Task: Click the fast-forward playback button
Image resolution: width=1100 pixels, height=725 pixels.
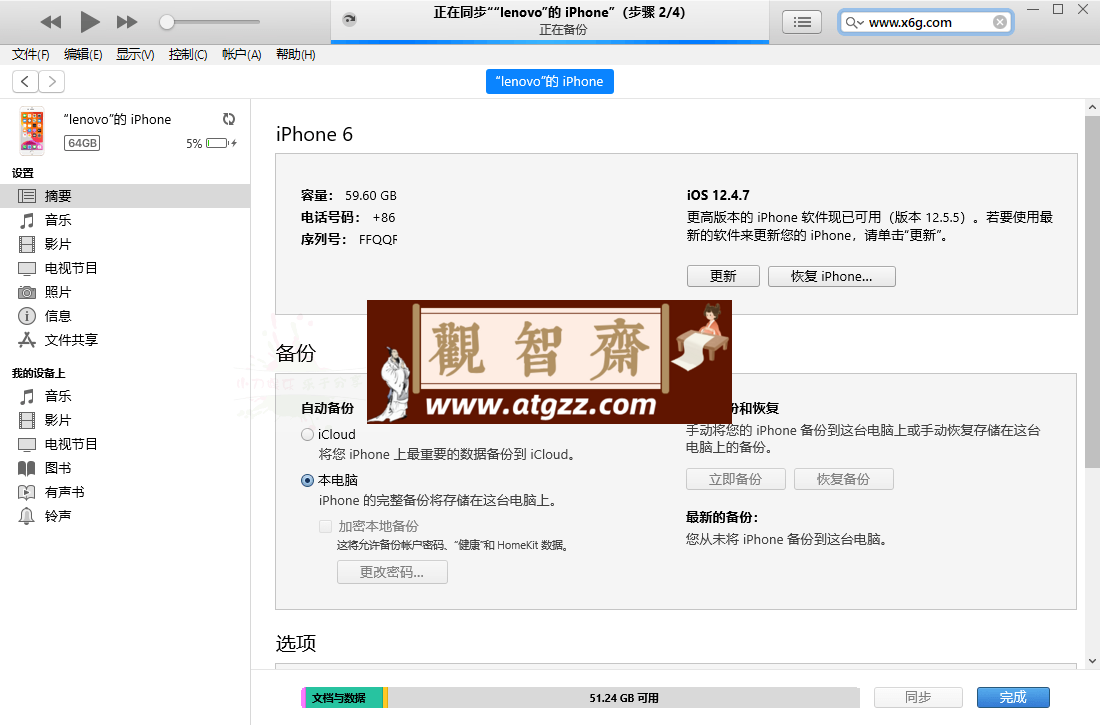Action: pos(126,22)
